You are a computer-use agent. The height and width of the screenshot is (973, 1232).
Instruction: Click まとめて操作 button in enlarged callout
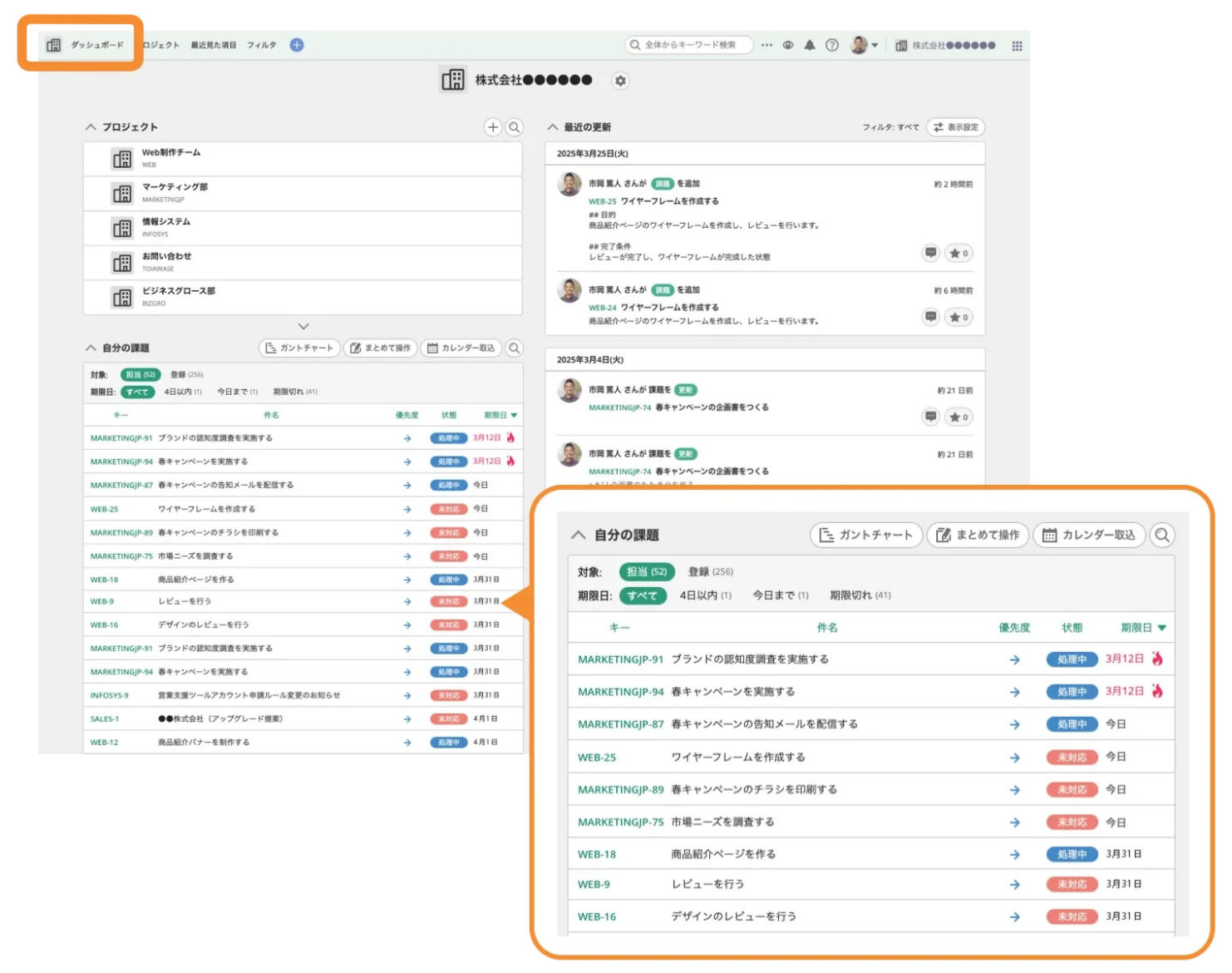coord(978,535)
